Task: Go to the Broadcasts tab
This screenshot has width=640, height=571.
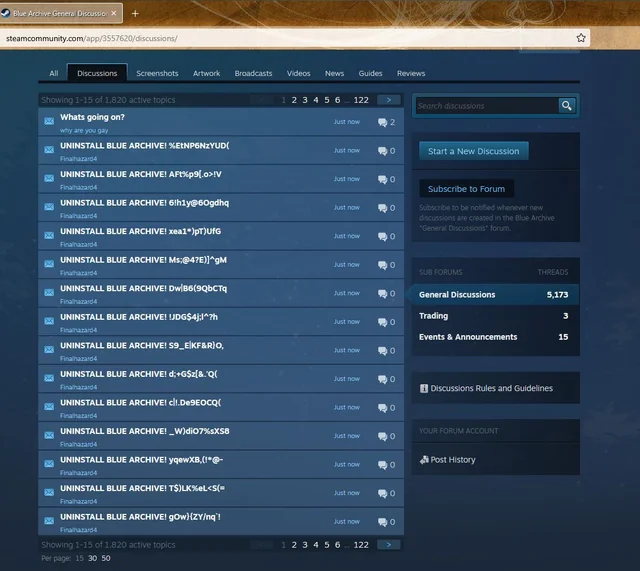Action: (x=253, y=73)
